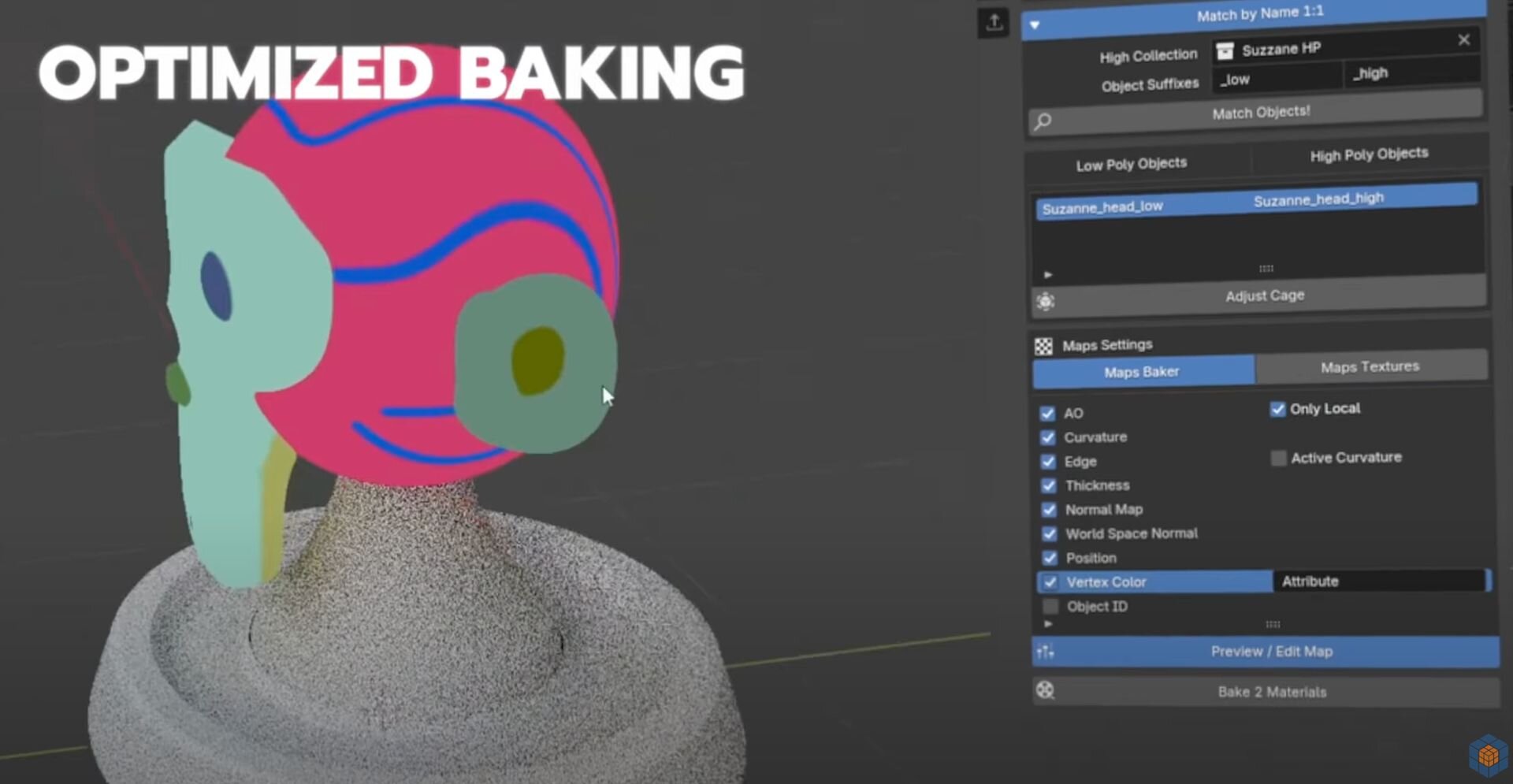Click the magnifier icon on Match Objects
The height and width of the screenshot is (784, 1513).
click(x=1043, y=121)
